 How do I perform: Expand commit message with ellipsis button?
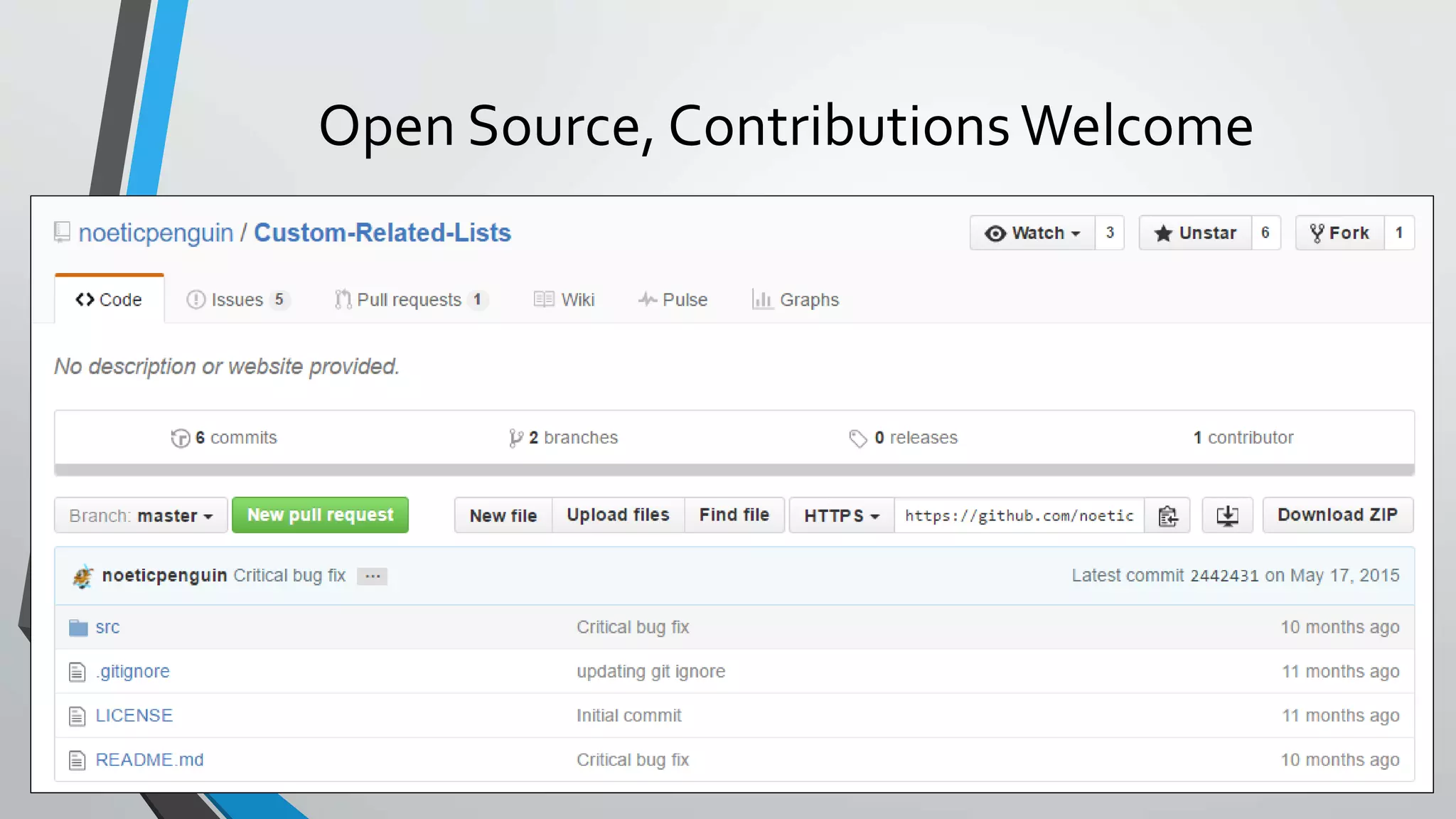pyautogui.click(x=373, y=576)
